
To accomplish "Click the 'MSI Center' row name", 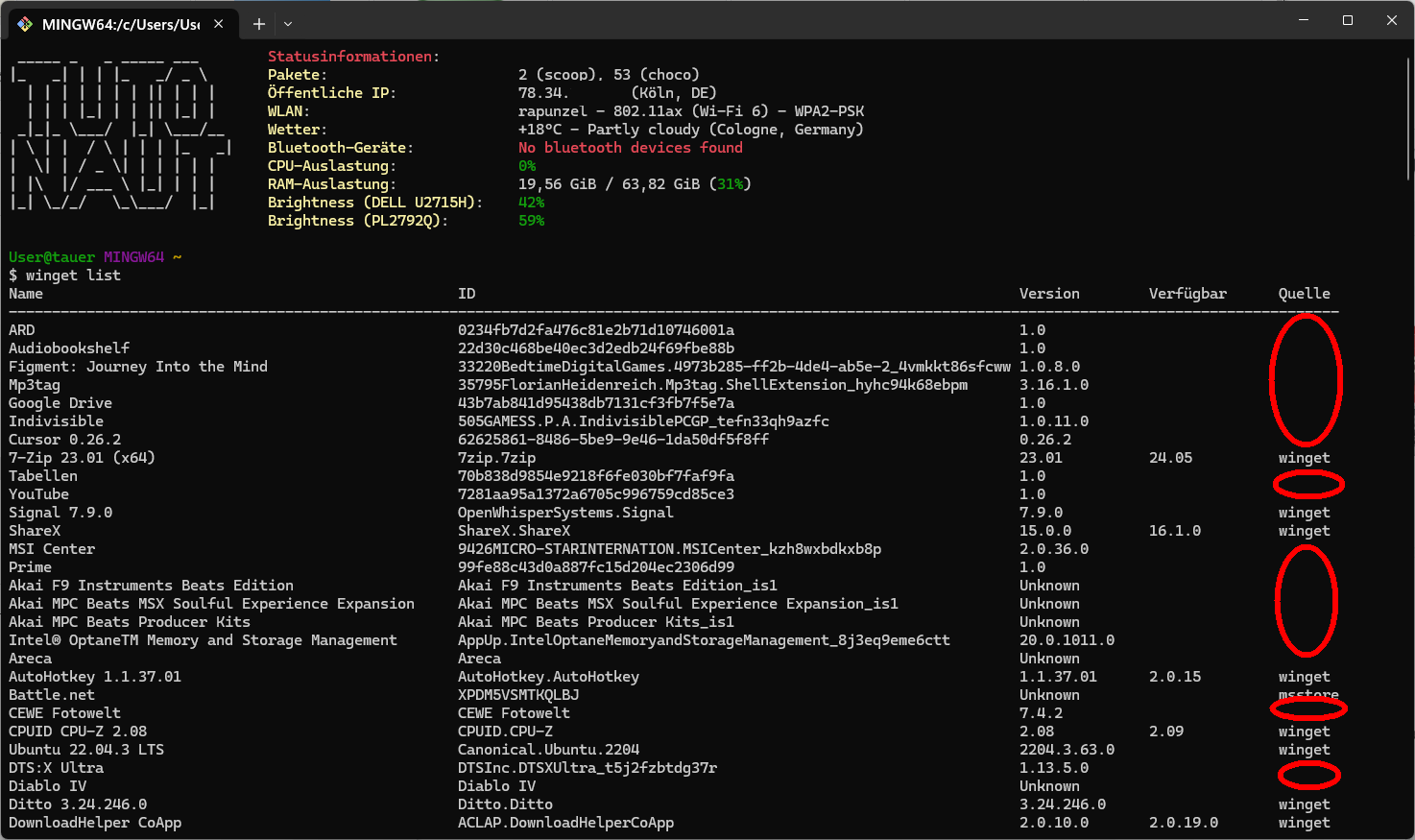I will [x=52, y=549].
